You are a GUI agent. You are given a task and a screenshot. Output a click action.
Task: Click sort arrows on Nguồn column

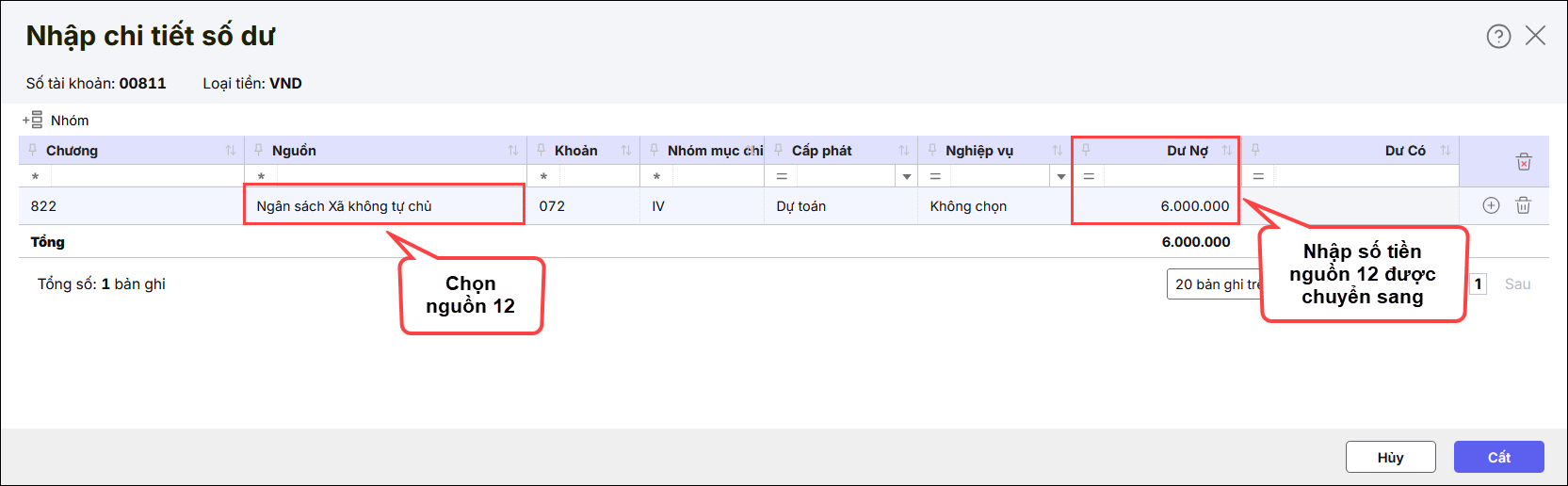tap(513, 151)
